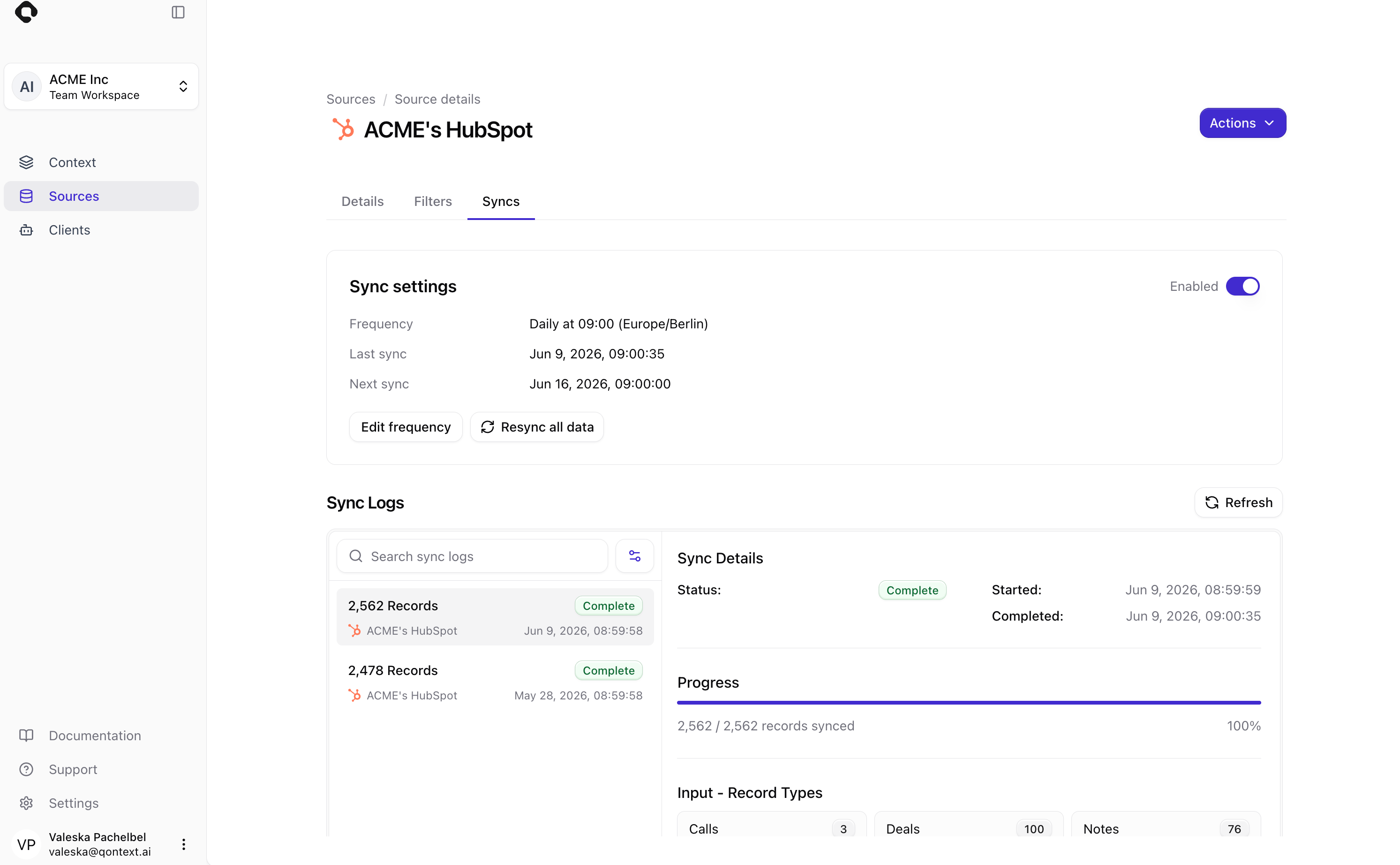Click the Resync all data button
1400x865 pixels.
[537, 427]
